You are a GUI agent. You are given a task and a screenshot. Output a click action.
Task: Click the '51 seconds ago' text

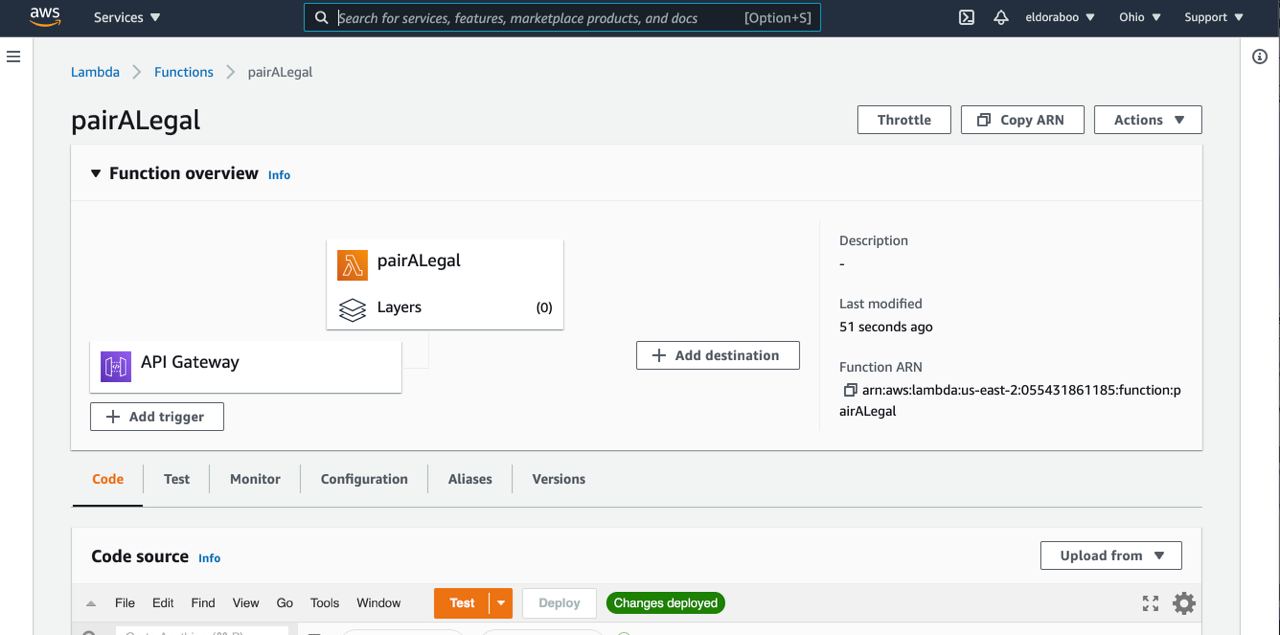pyautogui.click(x=886, y=327)
